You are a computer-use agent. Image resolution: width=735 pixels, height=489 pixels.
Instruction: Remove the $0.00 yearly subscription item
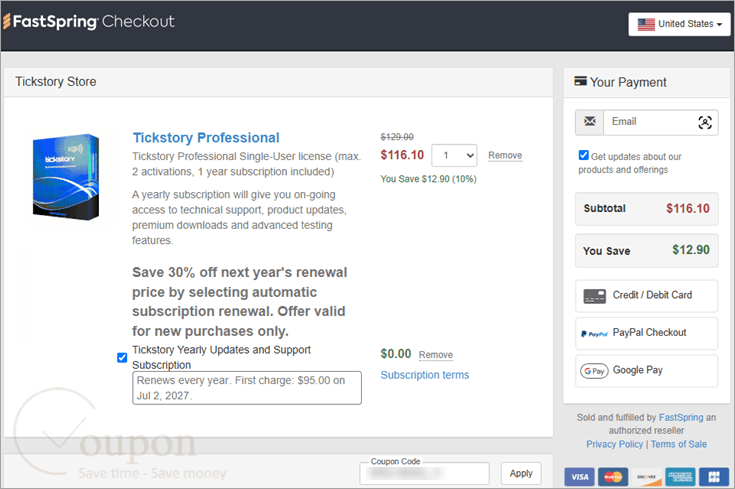click(x=435, y=355)
